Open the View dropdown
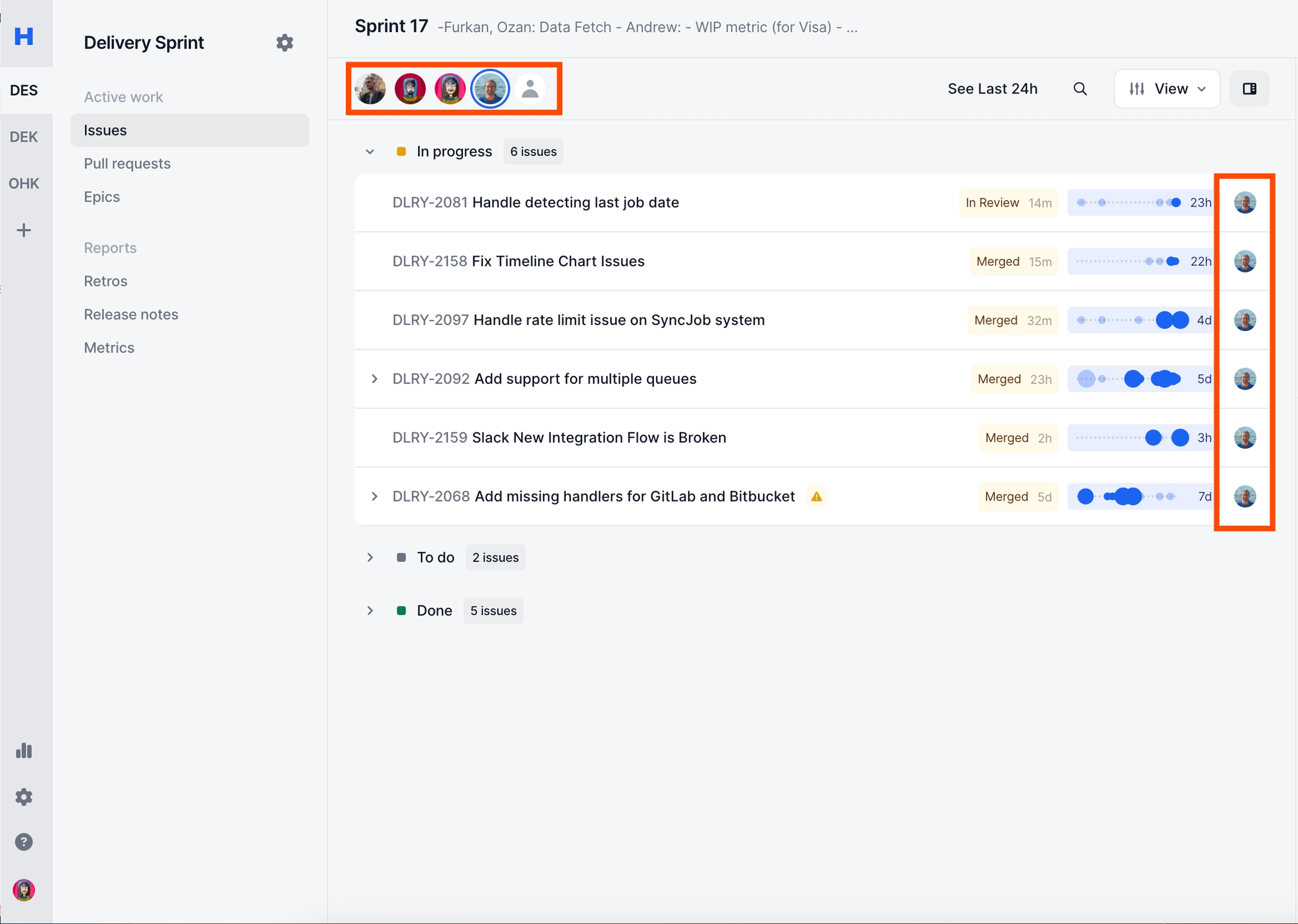The width and height of the screenshot is (1298, 924). click(x=1167, y=89)
